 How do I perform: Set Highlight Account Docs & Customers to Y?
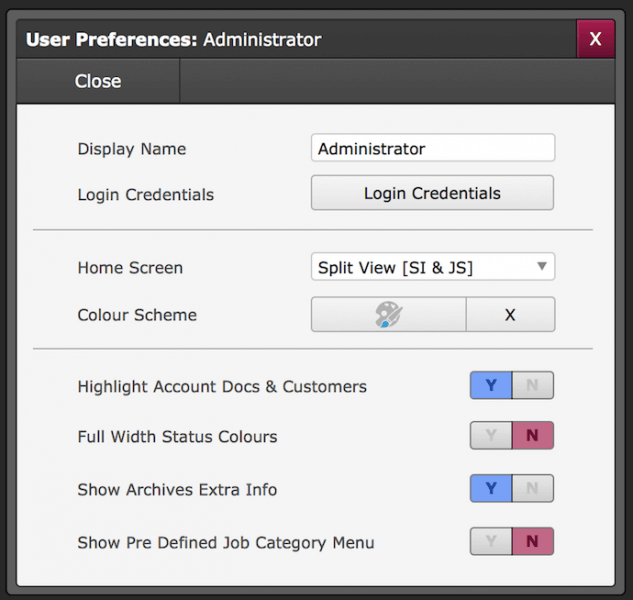[491, 386]
